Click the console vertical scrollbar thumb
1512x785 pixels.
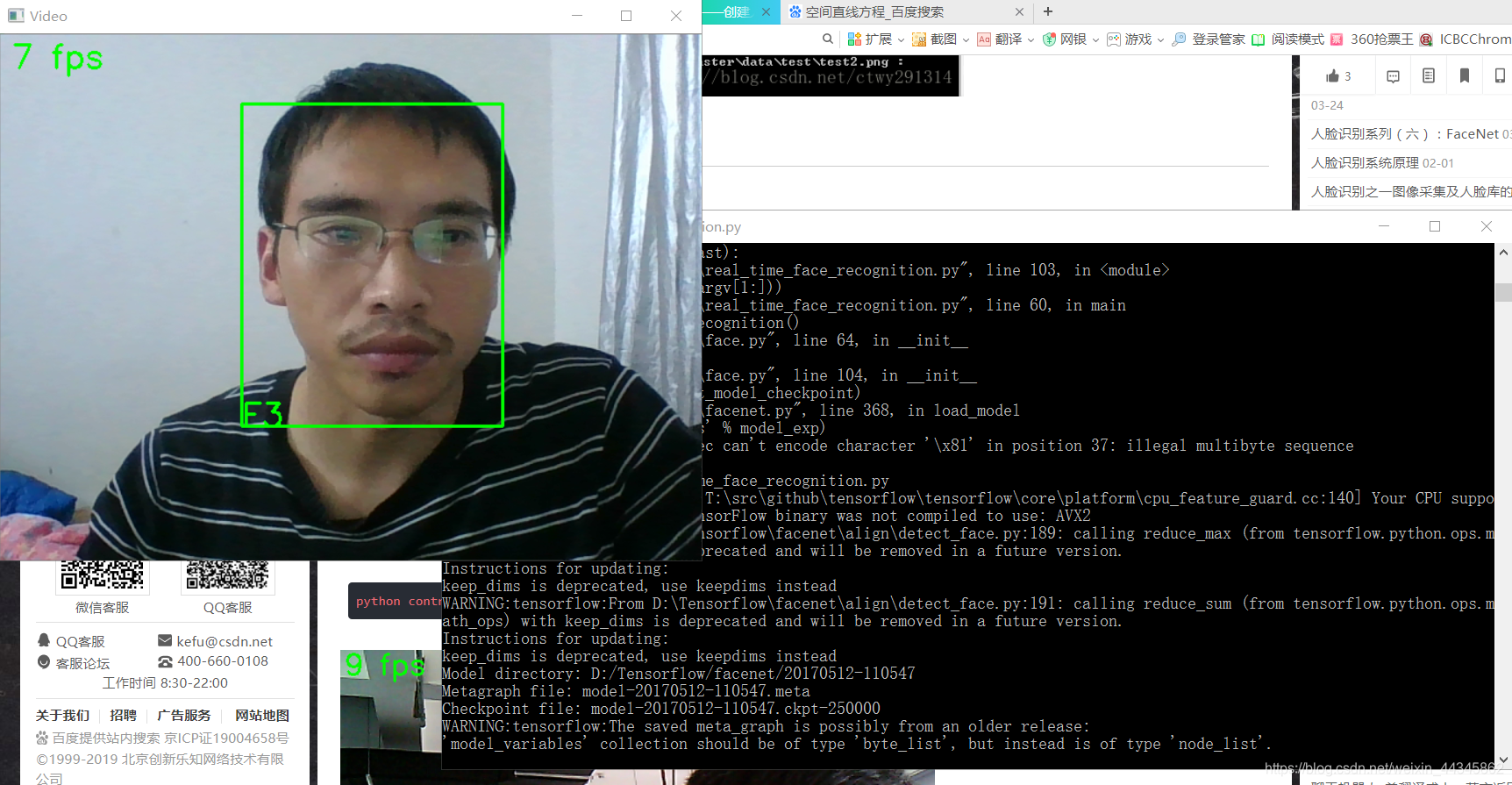[1503, 292]
